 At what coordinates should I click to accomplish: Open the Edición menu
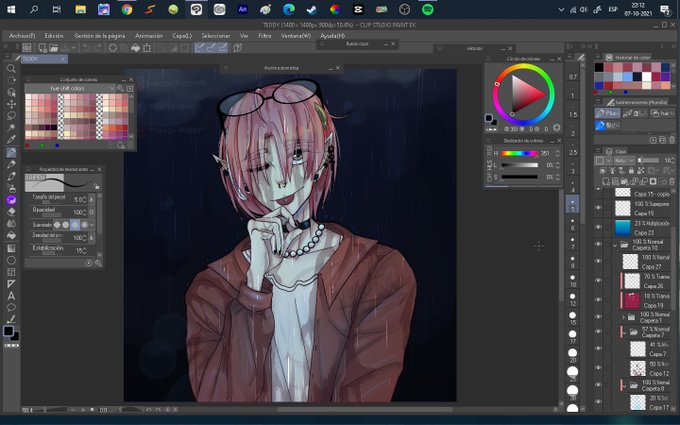(x=54, y=36)
